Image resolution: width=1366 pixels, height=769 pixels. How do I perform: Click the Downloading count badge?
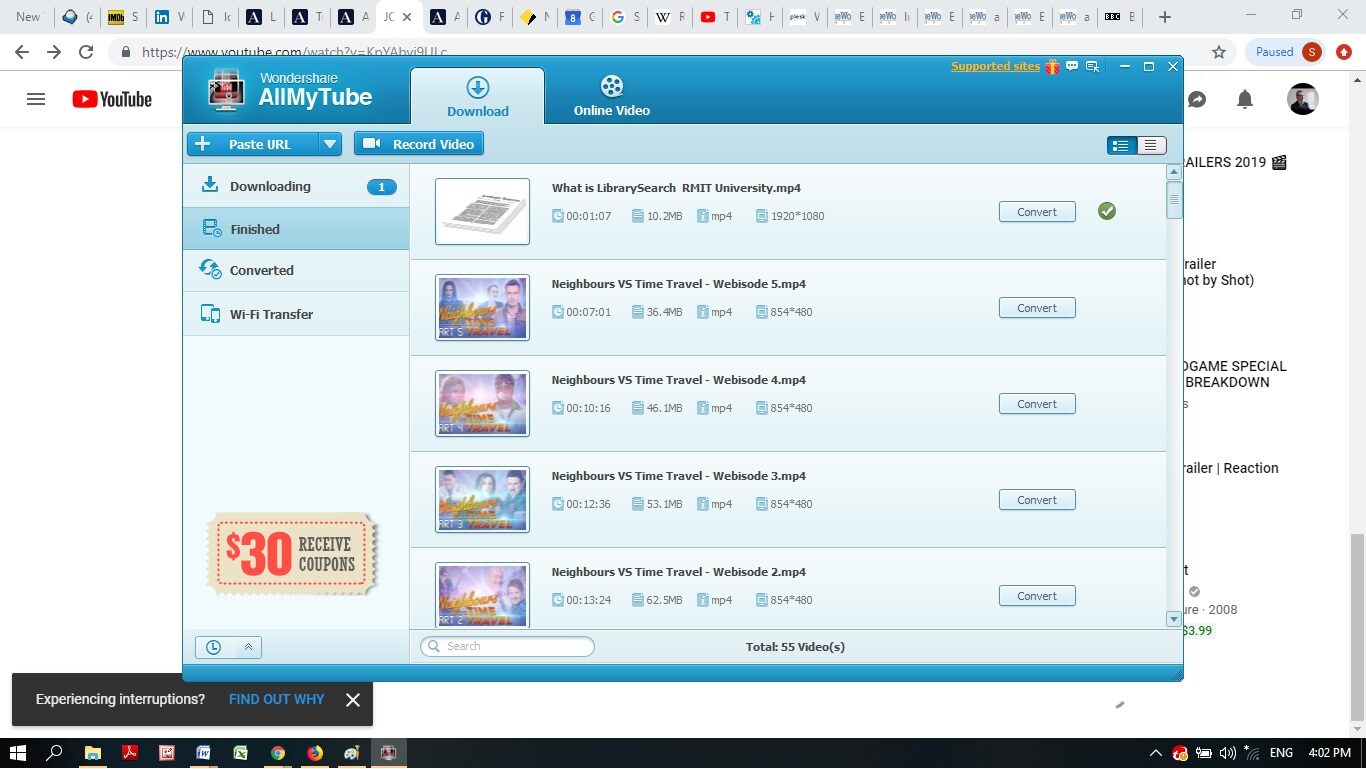pos(381,187)
